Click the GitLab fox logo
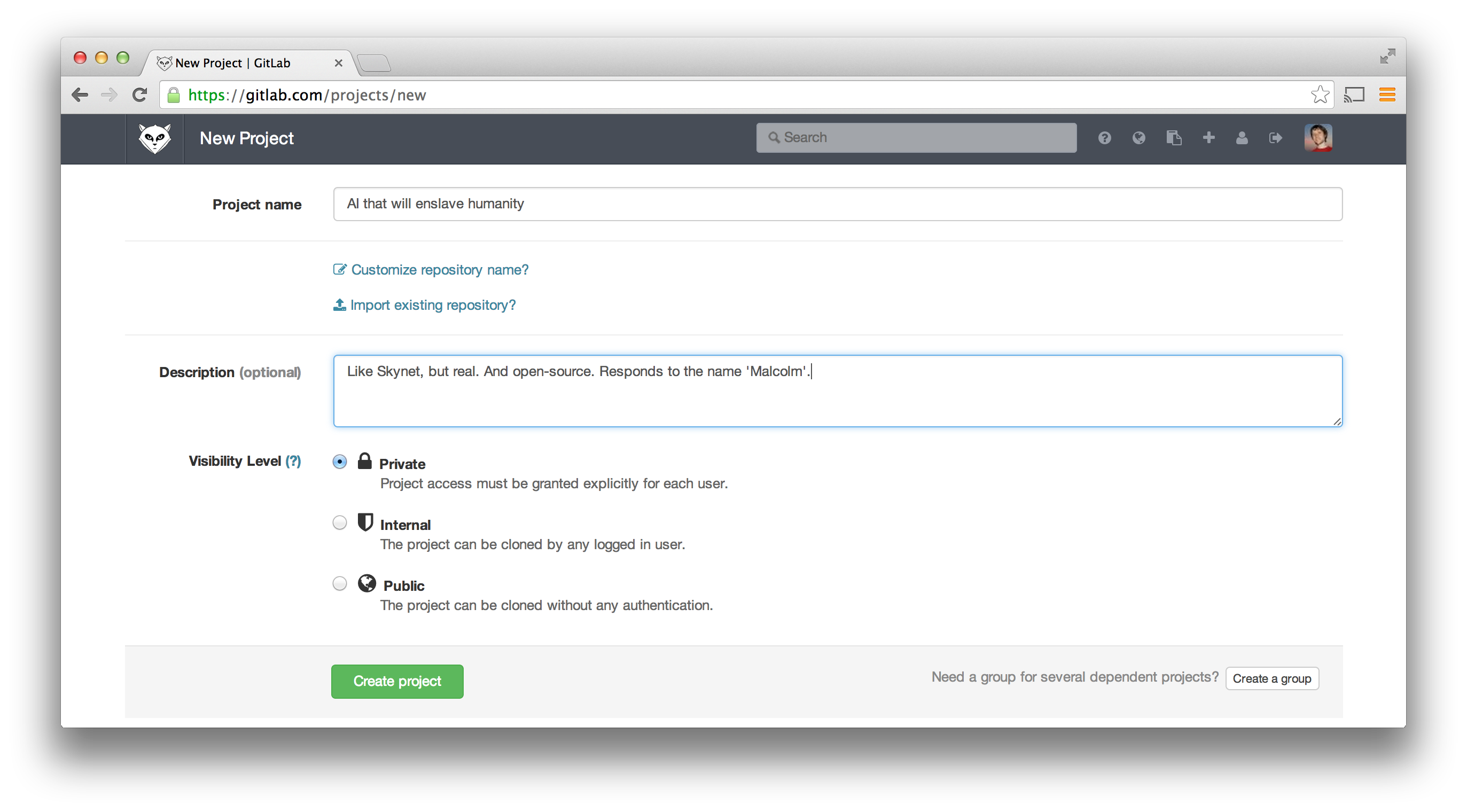The image size is (1467, 812). [x=154, y=138]
